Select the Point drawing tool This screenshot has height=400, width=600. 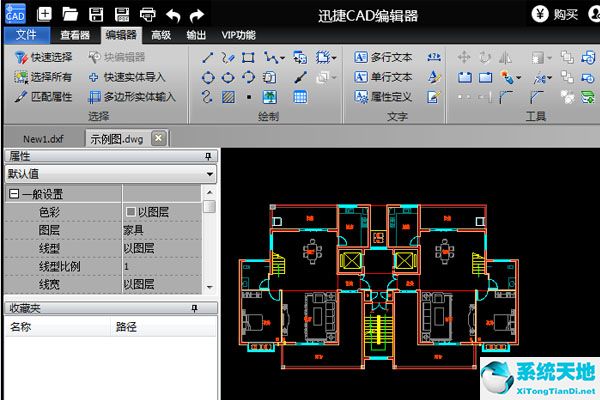click(x=249, y=97)
